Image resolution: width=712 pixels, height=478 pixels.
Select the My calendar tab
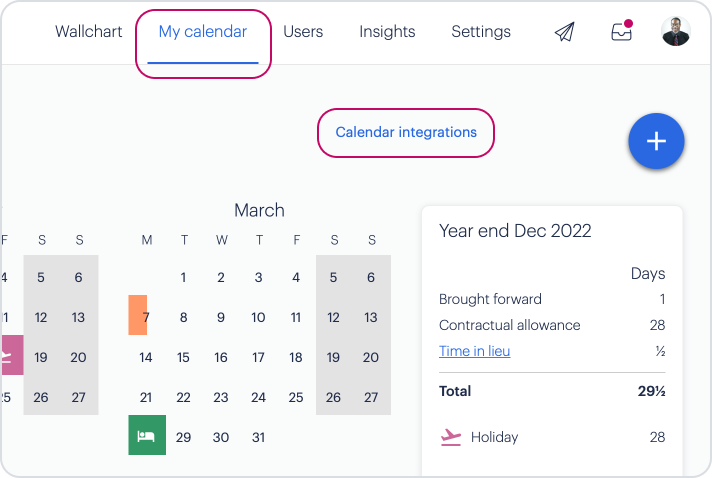point(203,31)
